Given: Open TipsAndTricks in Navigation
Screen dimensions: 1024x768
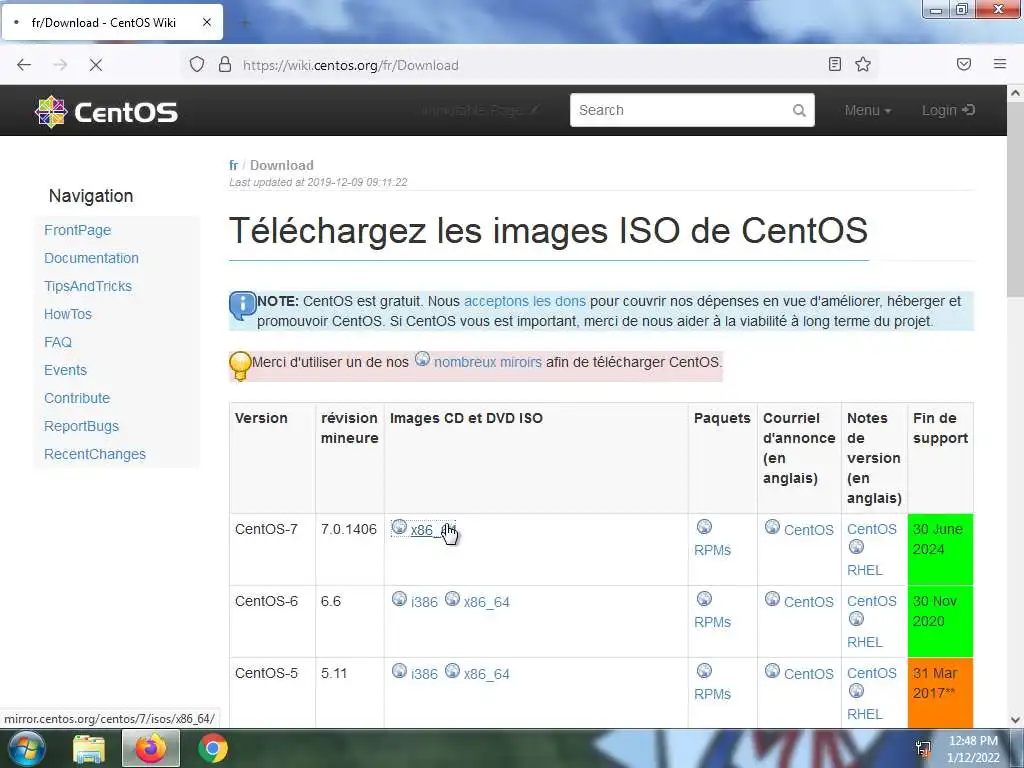Looking at the screenshot, I should pyautogui.click(x=88, y=286).
